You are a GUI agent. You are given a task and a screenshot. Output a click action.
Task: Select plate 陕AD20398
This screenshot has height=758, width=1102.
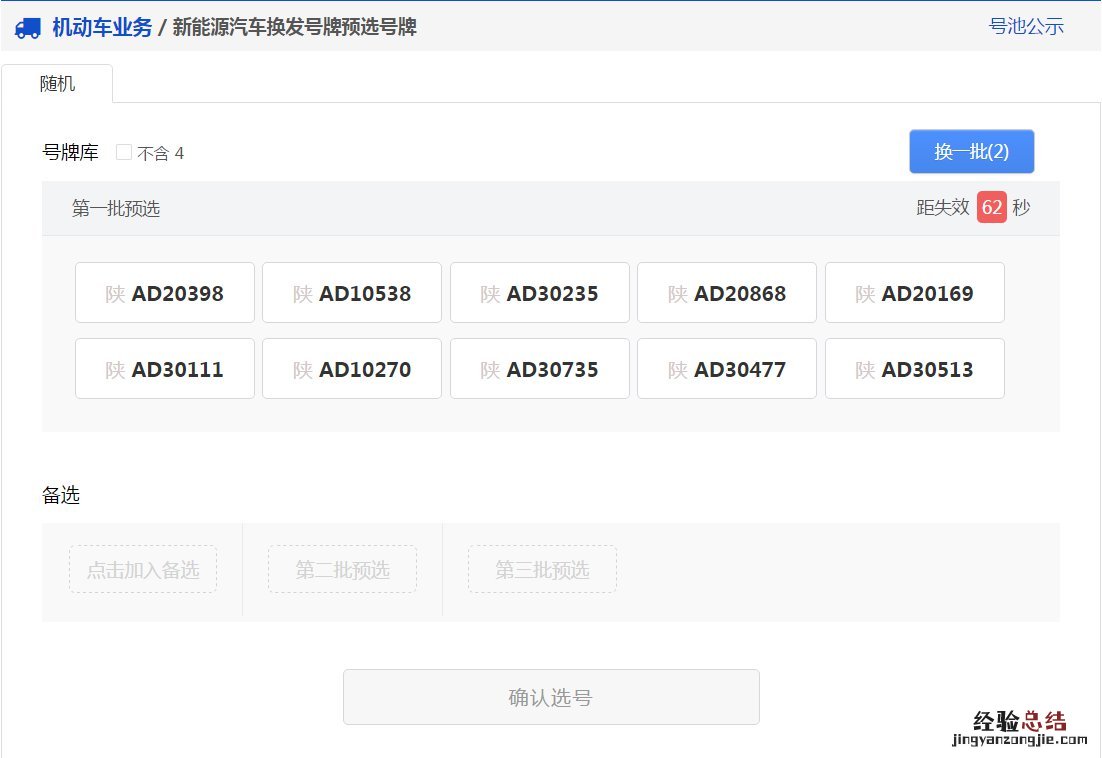pos(164,292)
